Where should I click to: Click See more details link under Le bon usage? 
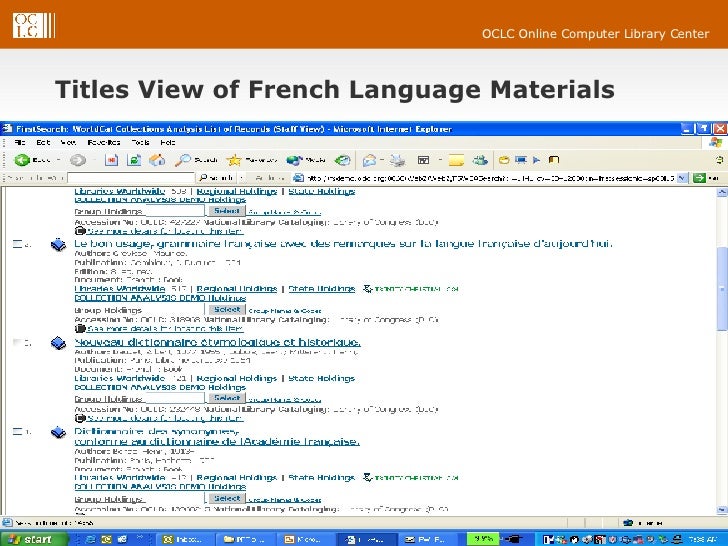[x=165, y=329]
